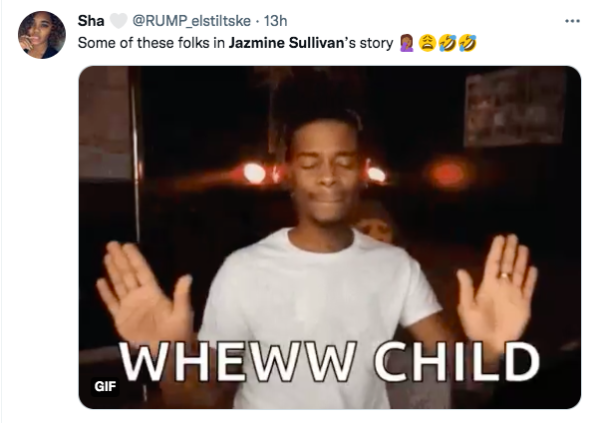
Task: Open the @RUMP_elstiltske handle link
Action: [x=191, y=21]
